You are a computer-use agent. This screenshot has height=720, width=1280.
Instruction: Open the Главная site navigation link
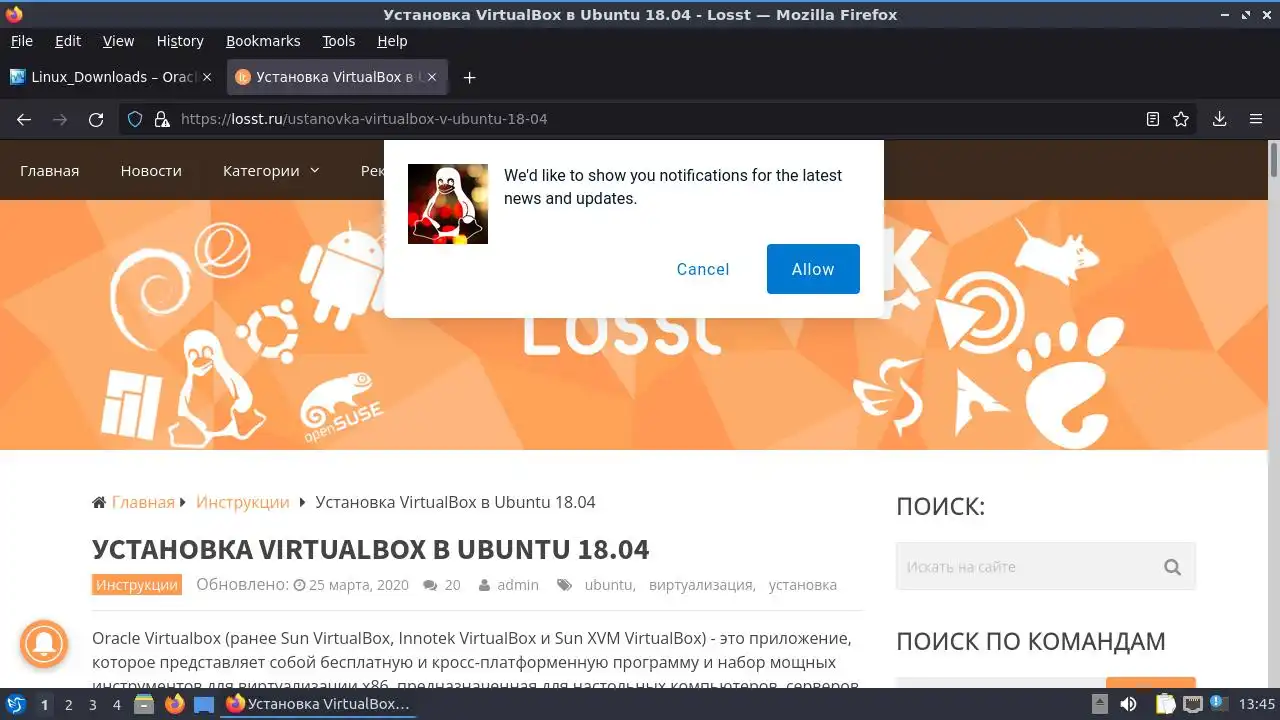[49, 171]
